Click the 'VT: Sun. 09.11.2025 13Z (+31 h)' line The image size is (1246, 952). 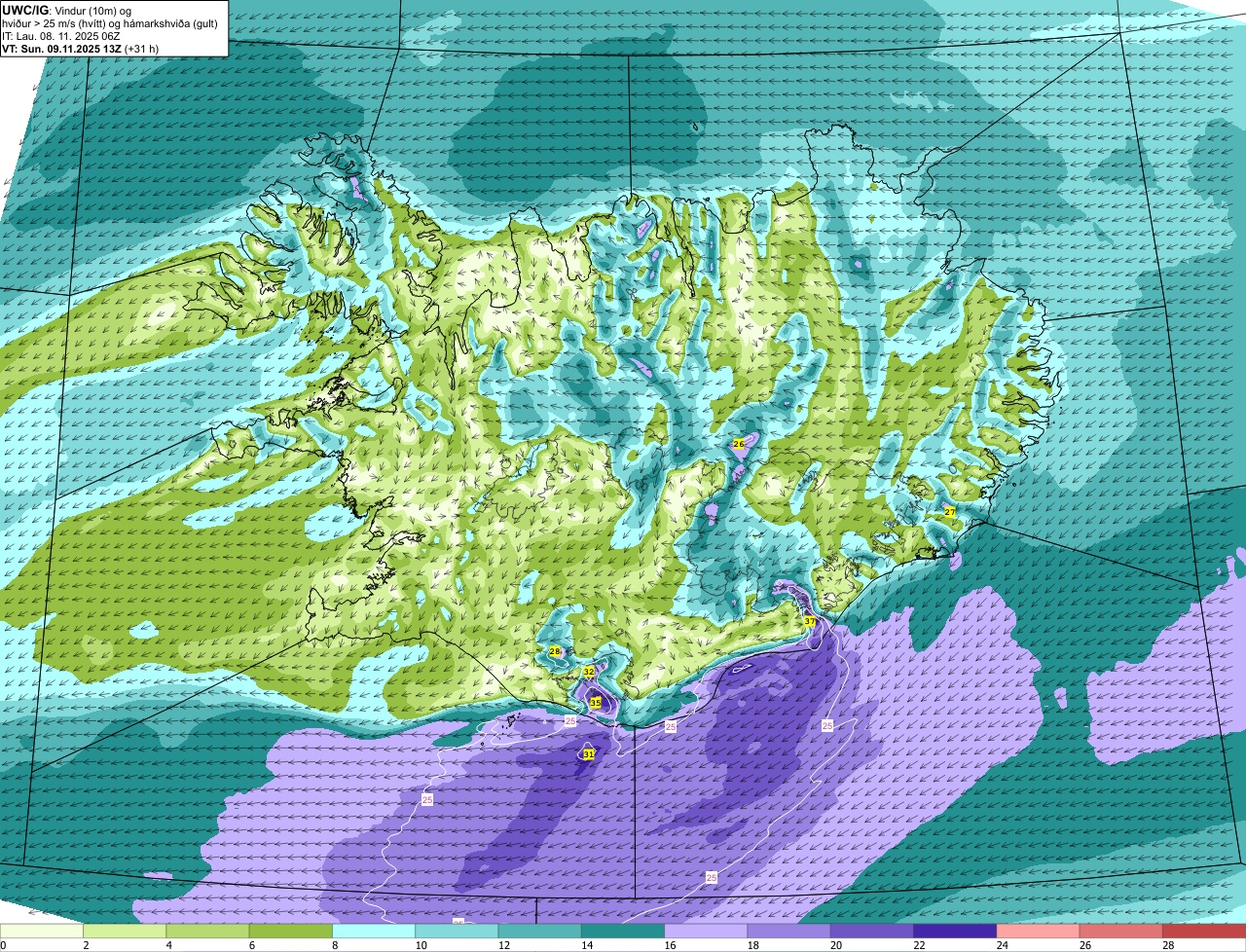[x=81, y=48]
